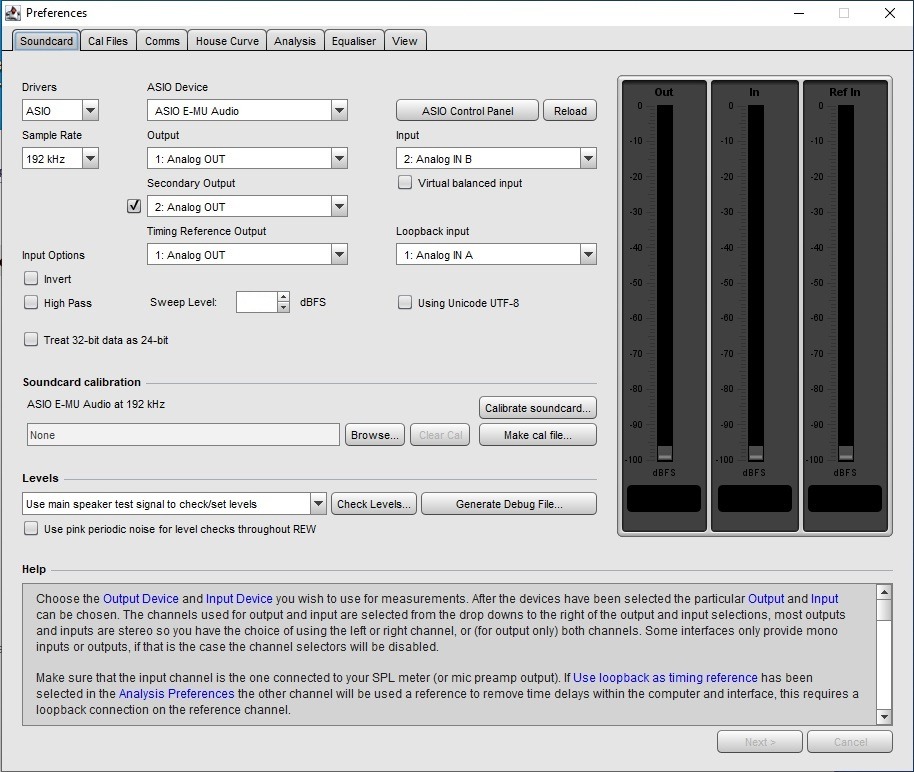This screenshot has height=772, width=914.
Task: Click 'ASIO E-MU Audio at 192 kHz' text
Action: [x=96, y=404]
